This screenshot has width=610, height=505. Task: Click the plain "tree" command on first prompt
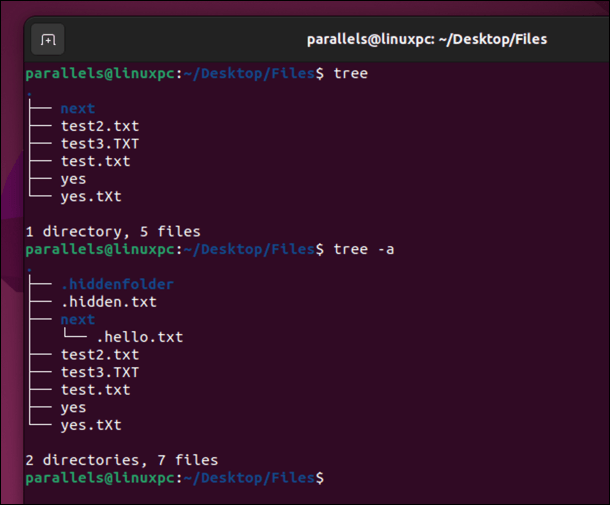[350, 73]
